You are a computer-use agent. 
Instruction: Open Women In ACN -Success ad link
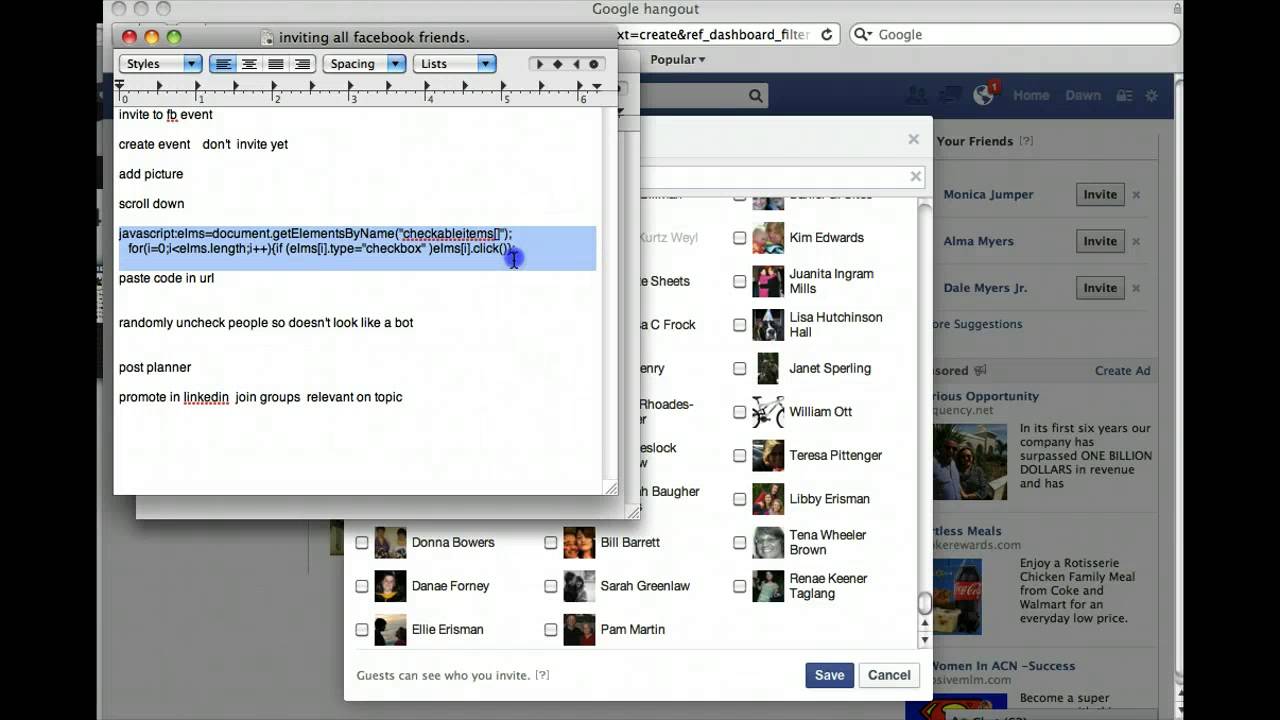click(x=1003, y=666)
